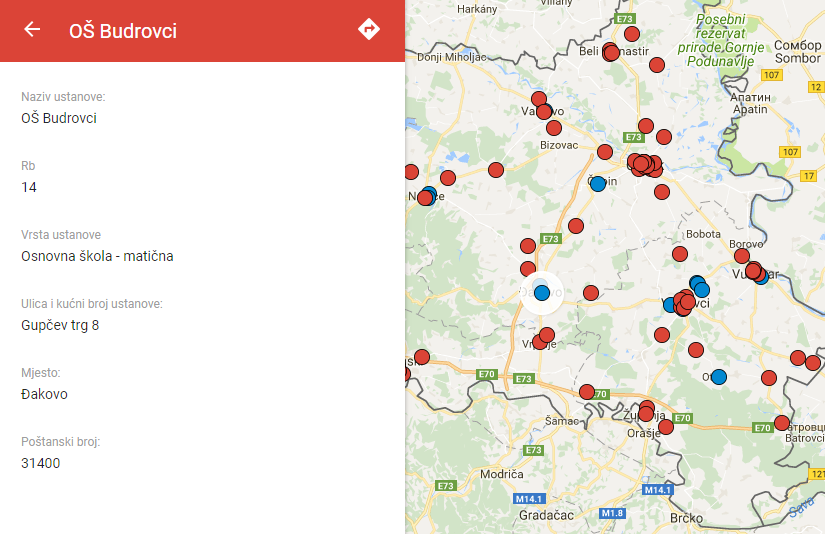825x534 pixels.
Task: Click the Bobota map label
Action: (x=703, y=234)
